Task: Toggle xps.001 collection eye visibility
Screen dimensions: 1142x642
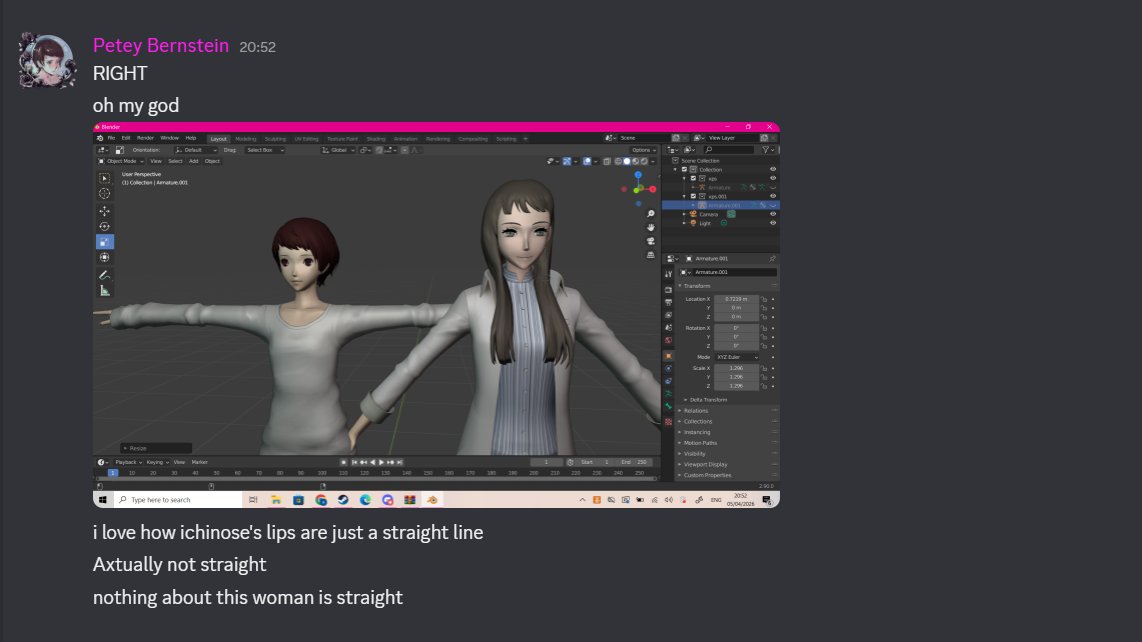Action: coord(773,196)
